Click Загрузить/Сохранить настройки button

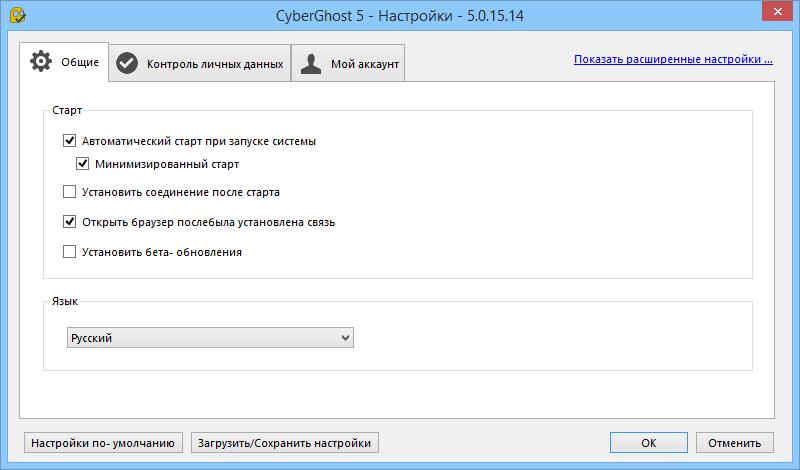click(285, 442)
